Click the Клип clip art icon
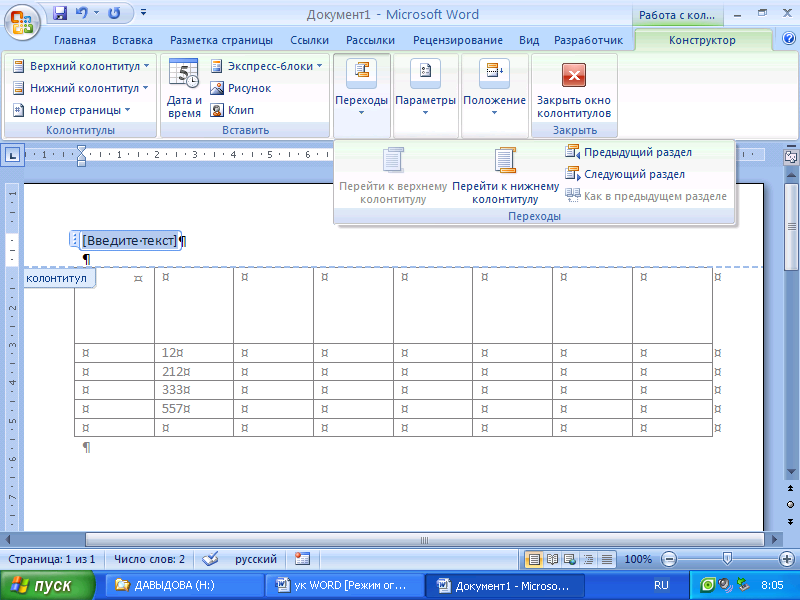This screenshot has width=800, height=600. coord(217,110)
